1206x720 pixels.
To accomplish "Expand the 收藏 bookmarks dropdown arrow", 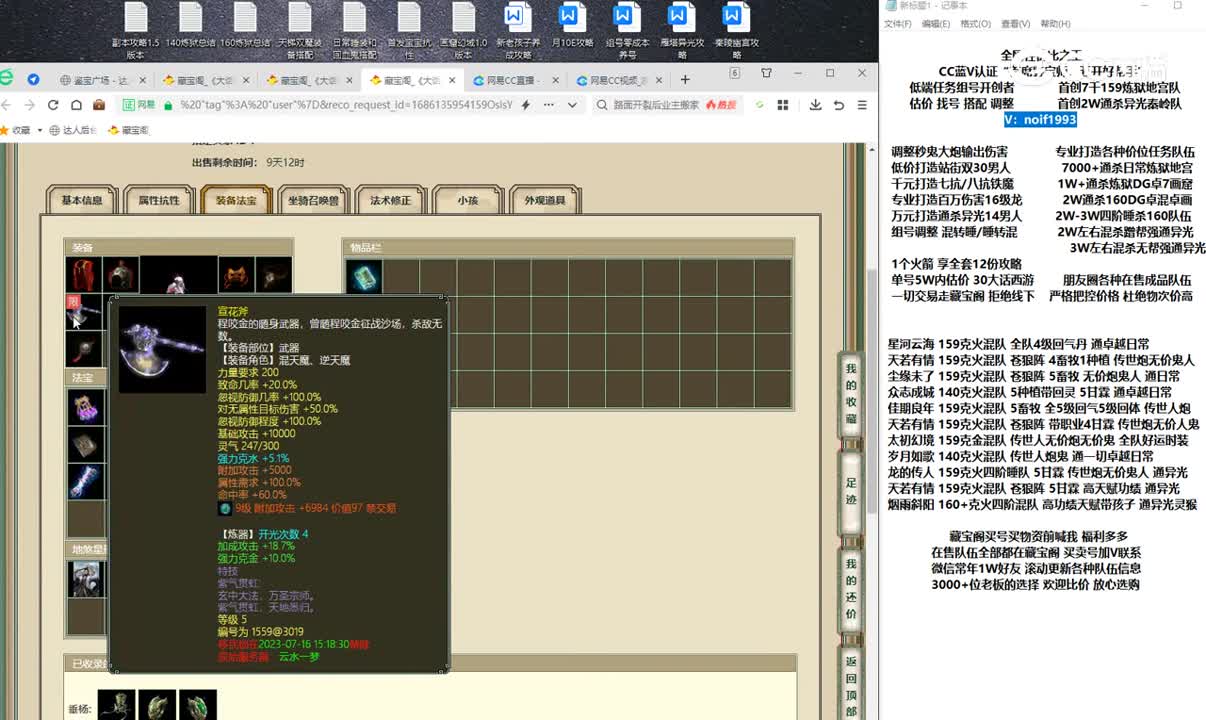I will point(39,130).
